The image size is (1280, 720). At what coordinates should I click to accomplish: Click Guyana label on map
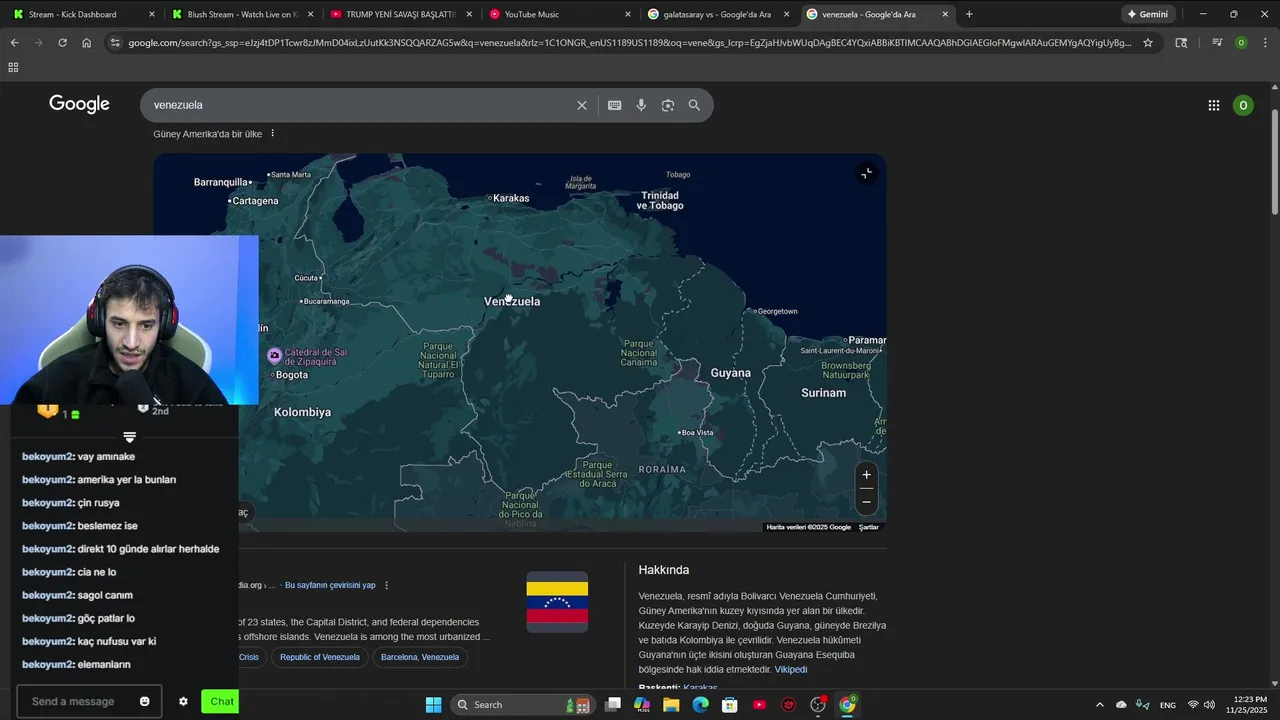[730, 373]
